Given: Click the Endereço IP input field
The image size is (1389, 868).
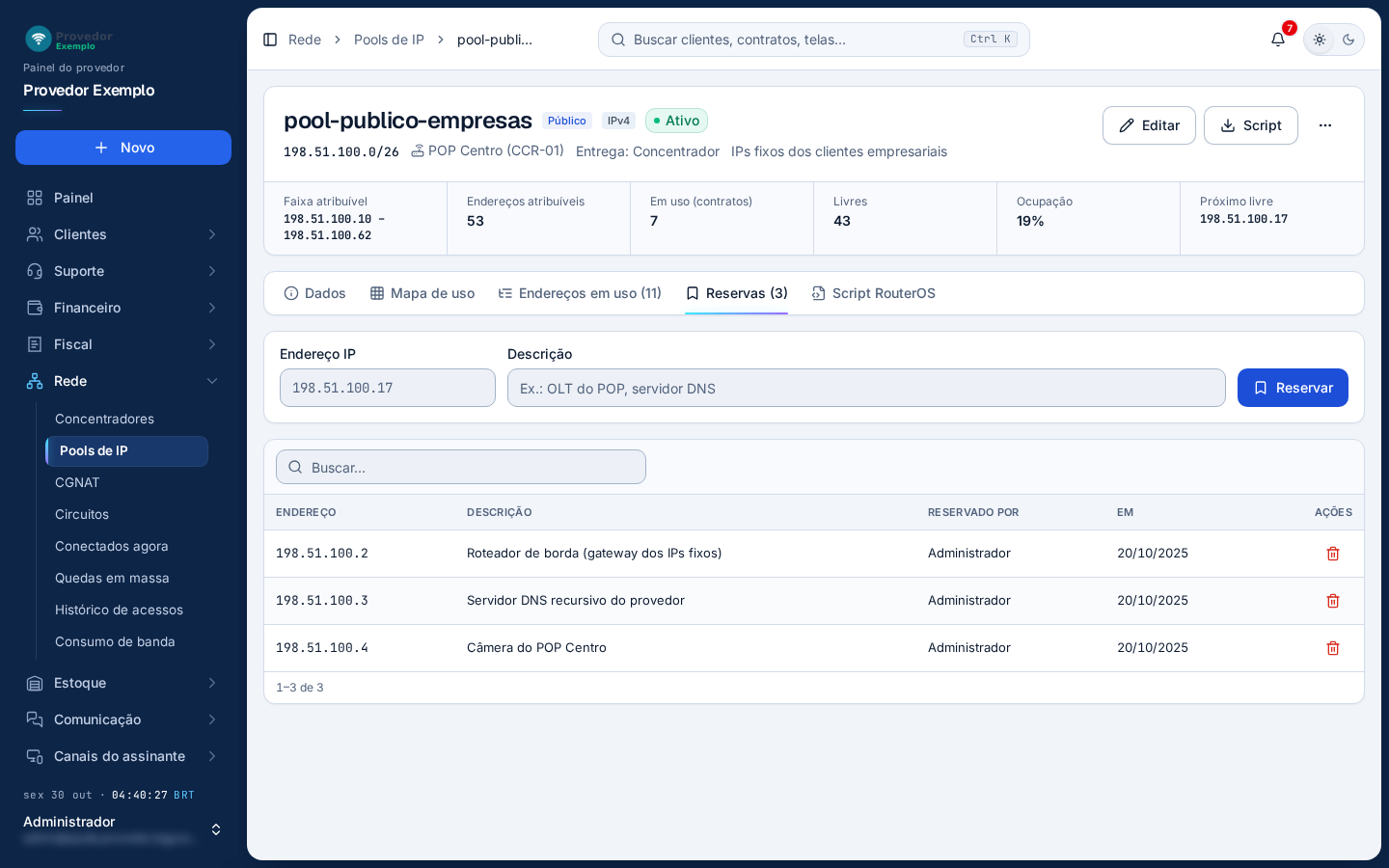Looking at the screenshot, I should point(388,388).
